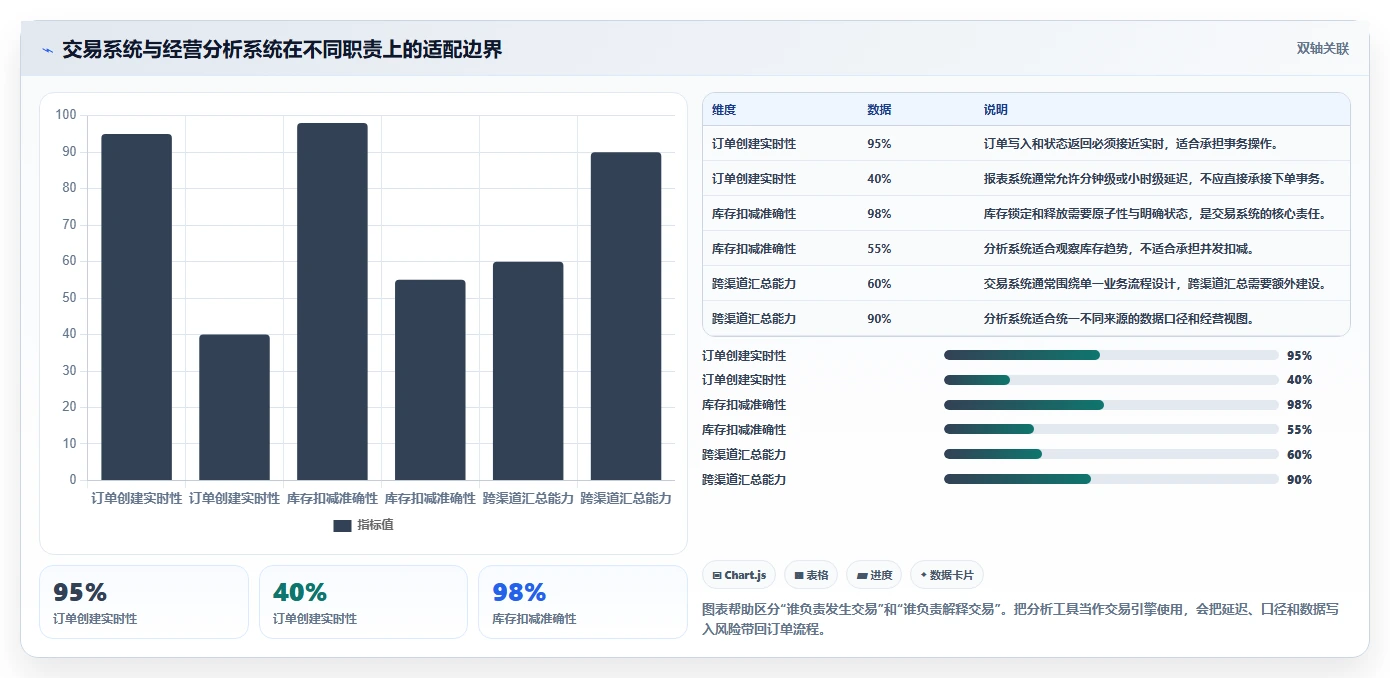Viewport: 1390px width, 678px height.
Task: Click description 报表系统通常允许分钟级或小时级延迟
Action: [x=1155, y=179]
